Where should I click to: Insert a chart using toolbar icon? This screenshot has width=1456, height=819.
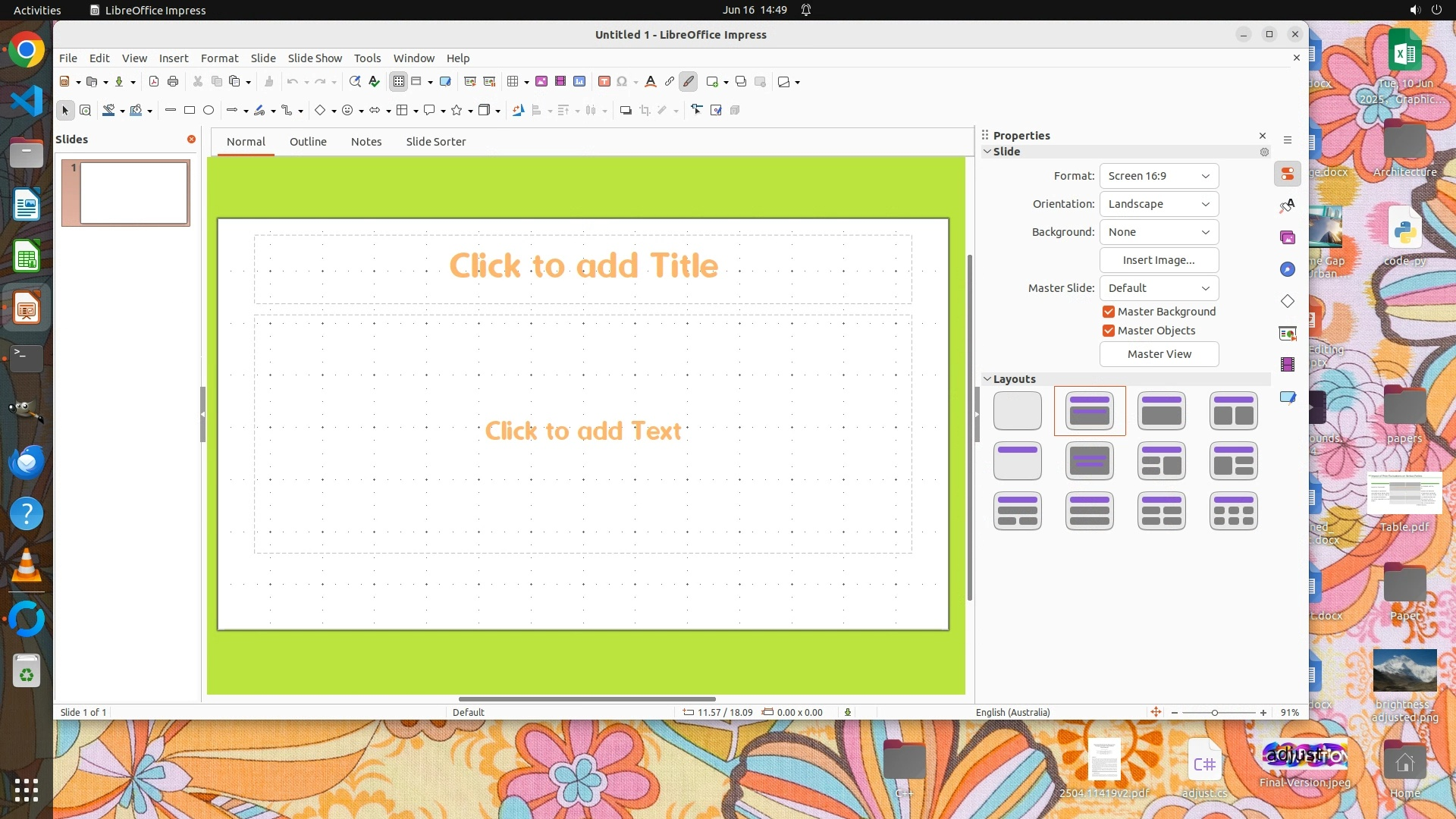click(579, 82)
